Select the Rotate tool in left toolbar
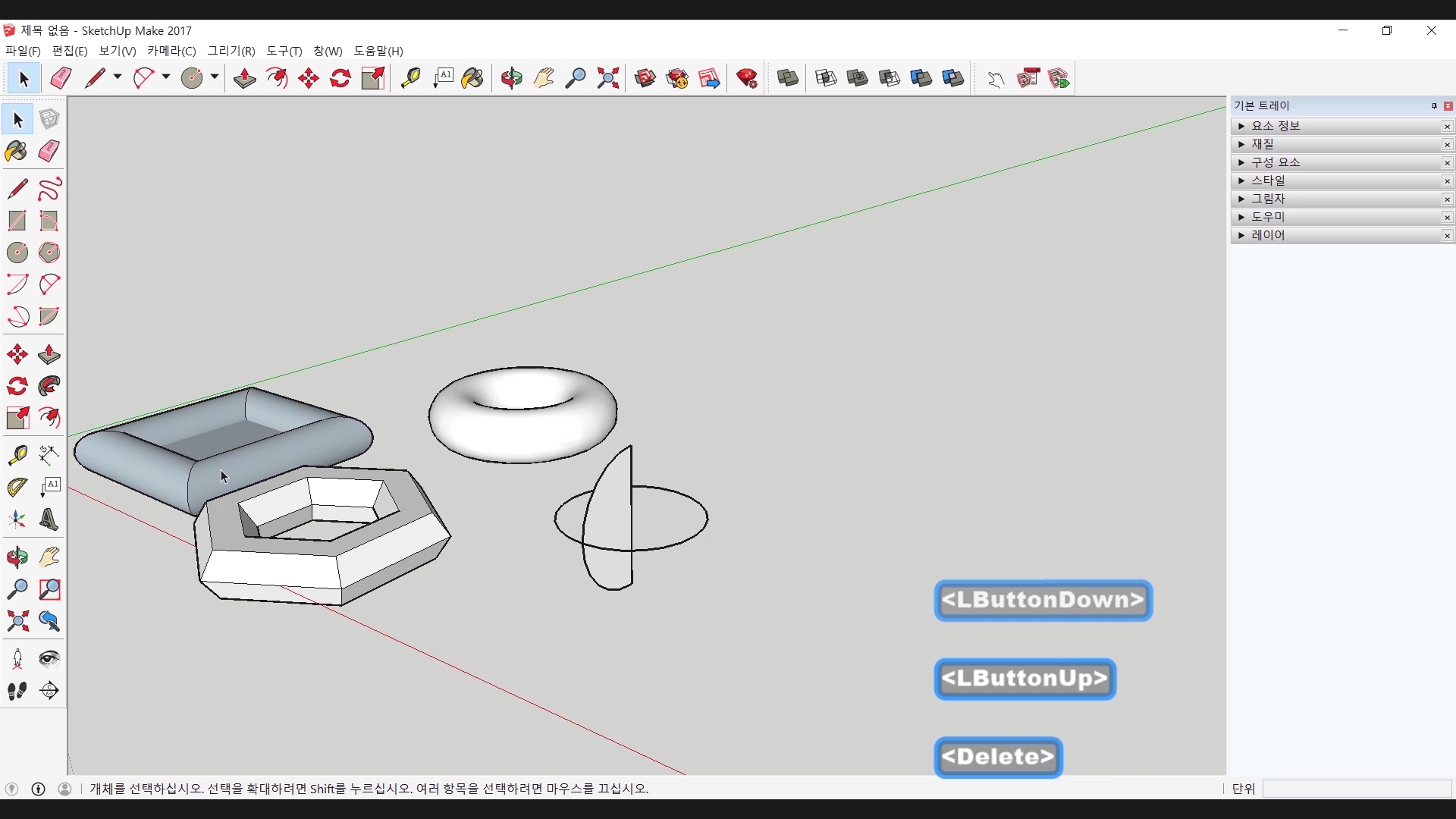 point(17,386)
